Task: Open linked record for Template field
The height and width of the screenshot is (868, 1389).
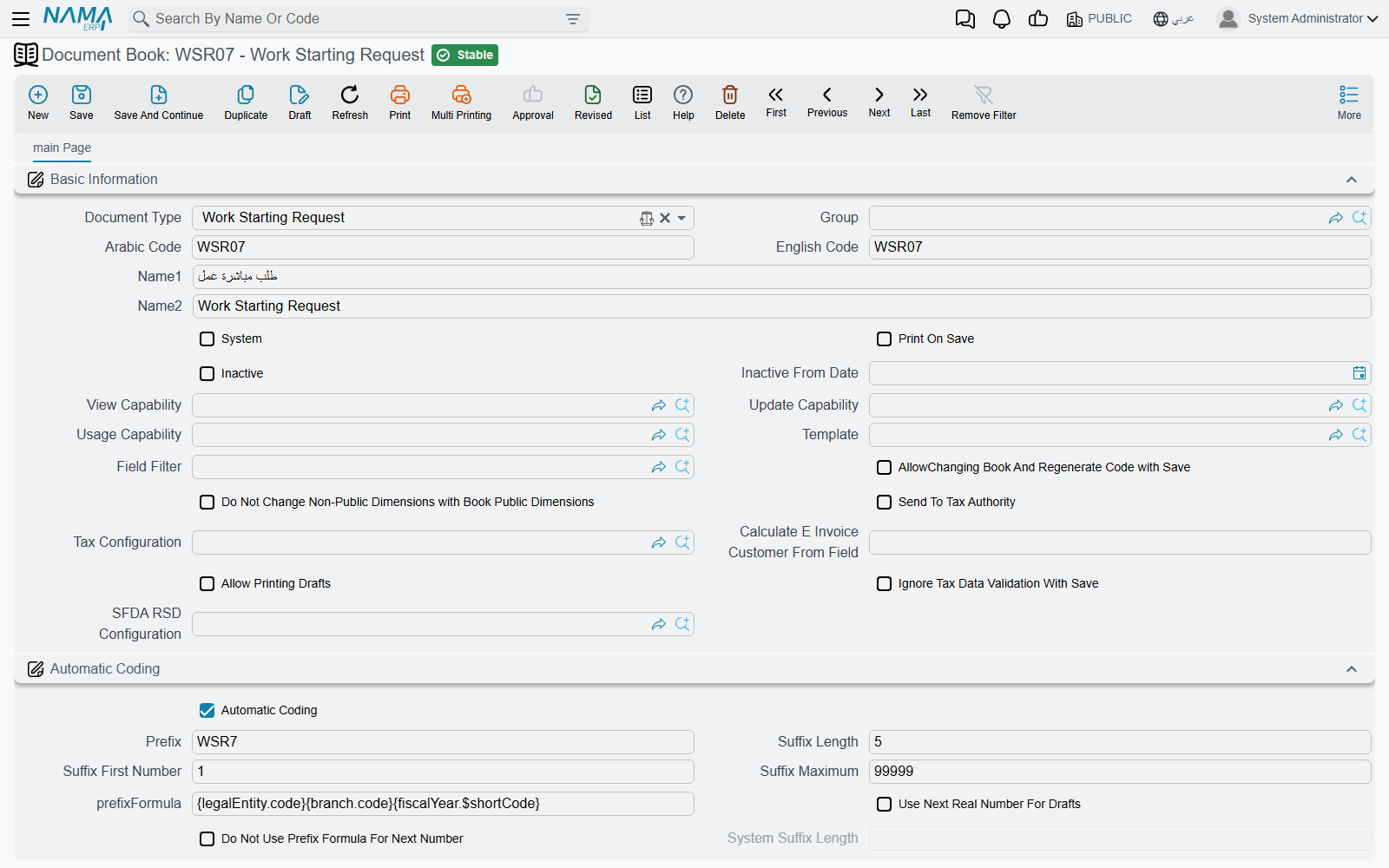Action: 1336,435
